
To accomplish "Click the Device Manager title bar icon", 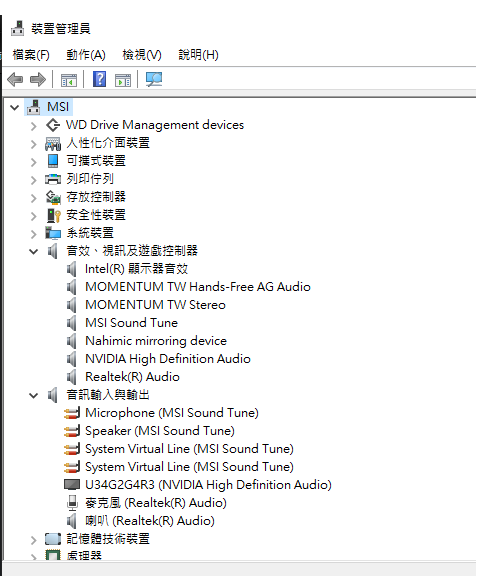I will (x=17, y=28).
